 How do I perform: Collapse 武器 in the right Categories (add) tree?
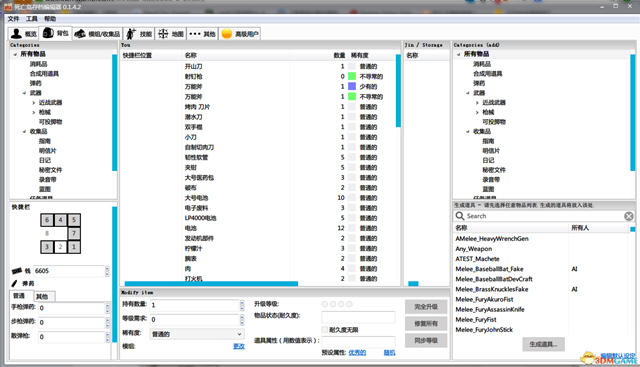pos(468,93)
